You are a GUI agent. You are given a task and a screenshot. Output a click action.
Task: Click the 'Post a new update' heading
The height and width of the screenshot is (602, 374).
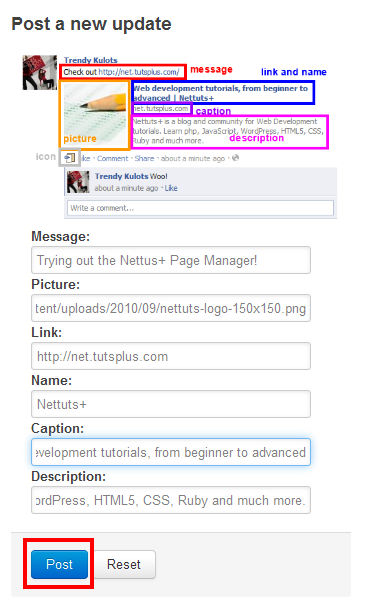91,24
